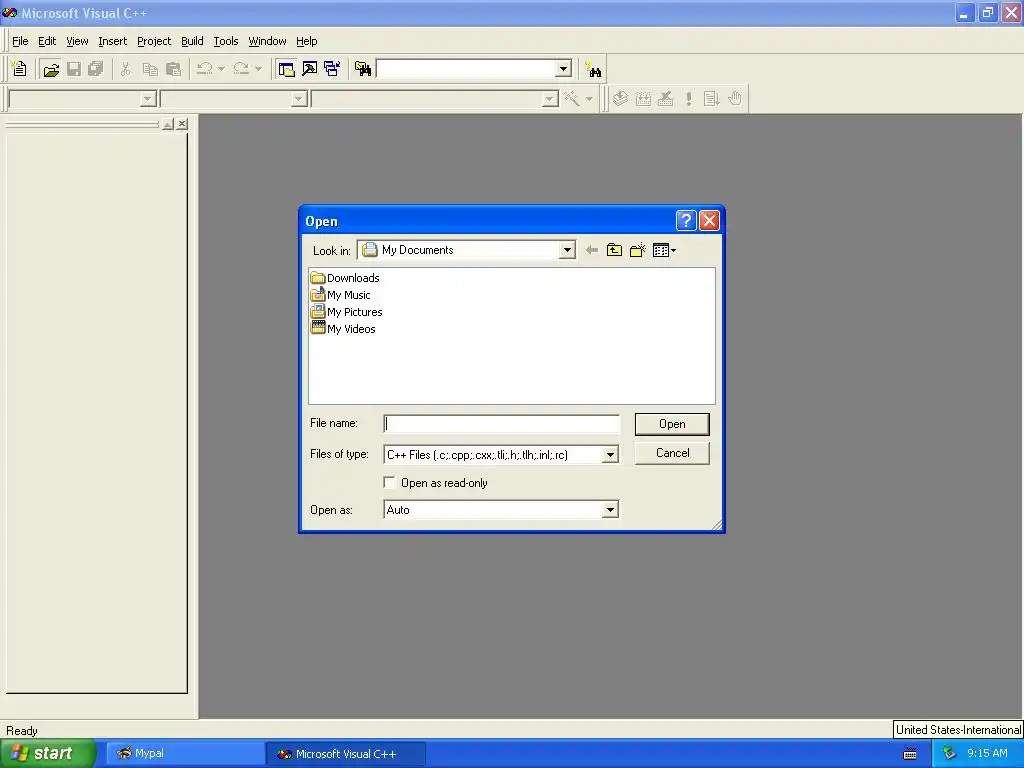The width and height of the screenshot is (1024, 768).
Task: Open the Build menu
Action: point(192,41)
